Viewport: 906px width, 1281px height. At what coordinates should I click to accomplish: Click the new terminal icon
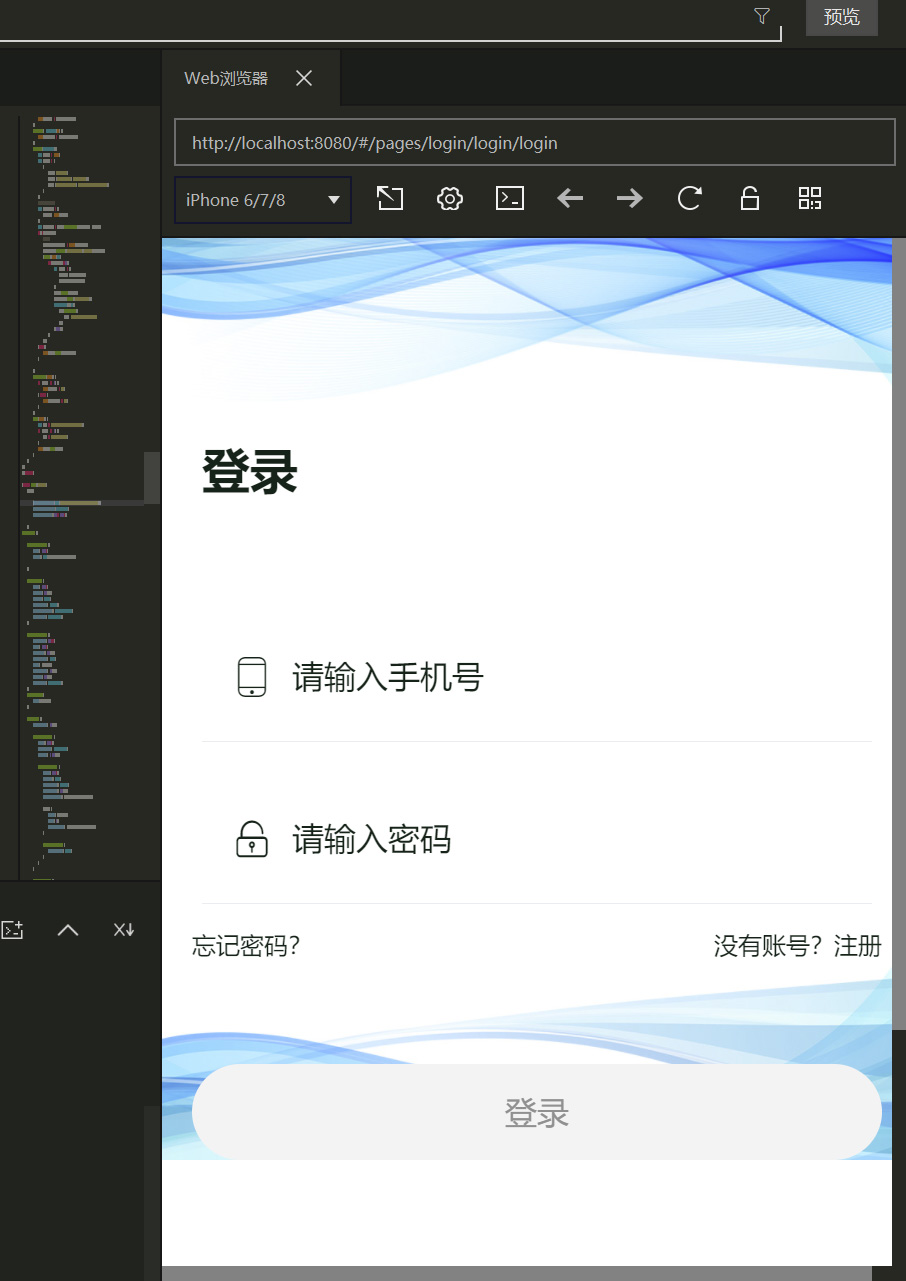[12, 930]
